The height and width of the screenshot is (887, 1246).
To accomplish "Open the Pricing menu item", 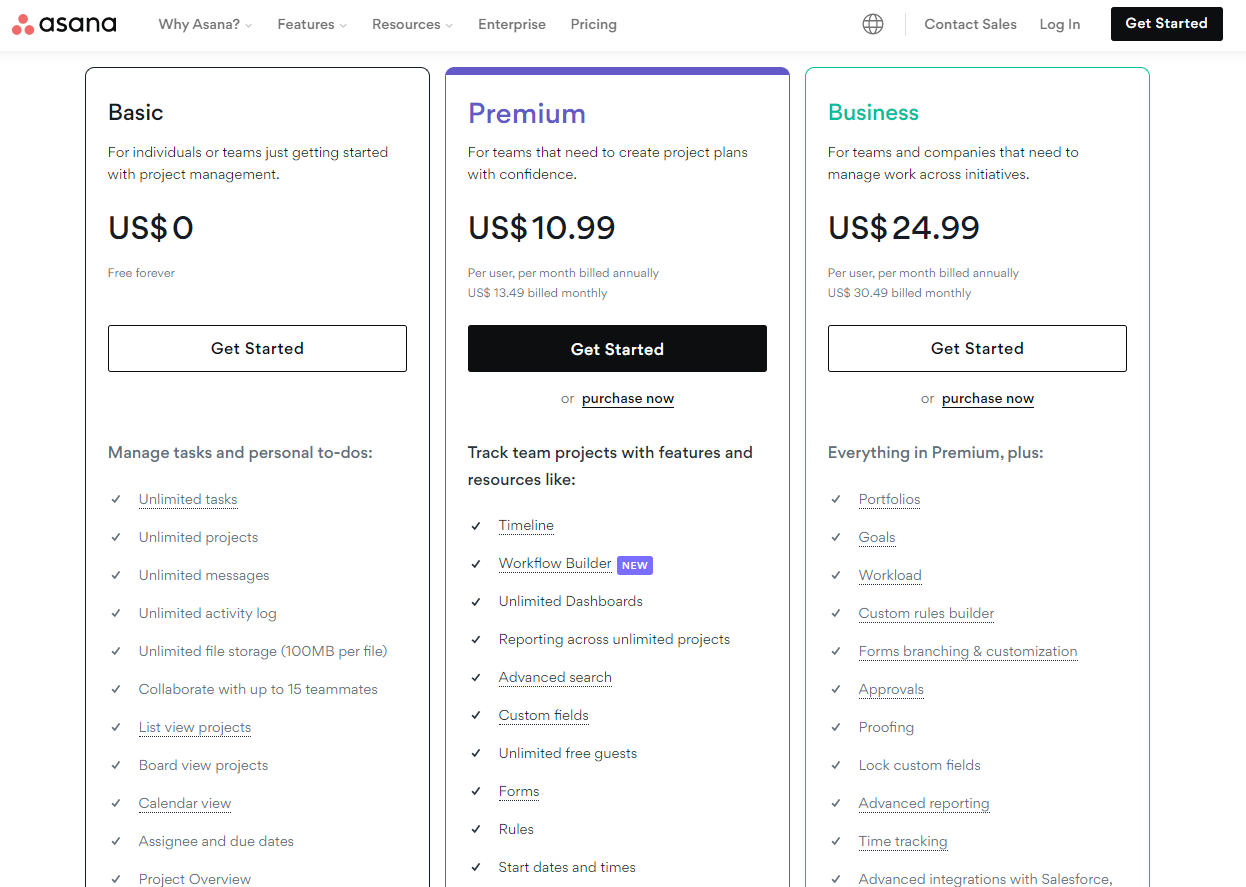I will point(594,24).
